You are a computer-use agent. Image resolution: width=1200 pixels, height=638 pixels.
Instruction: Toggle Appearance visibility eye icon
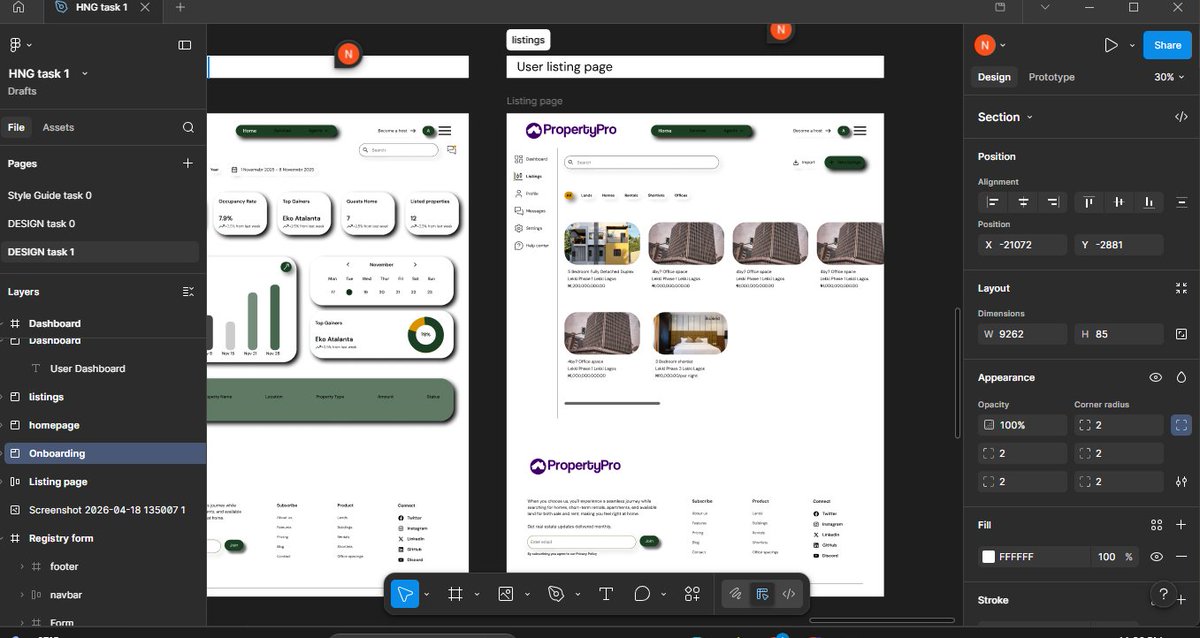coord(1156,377)
